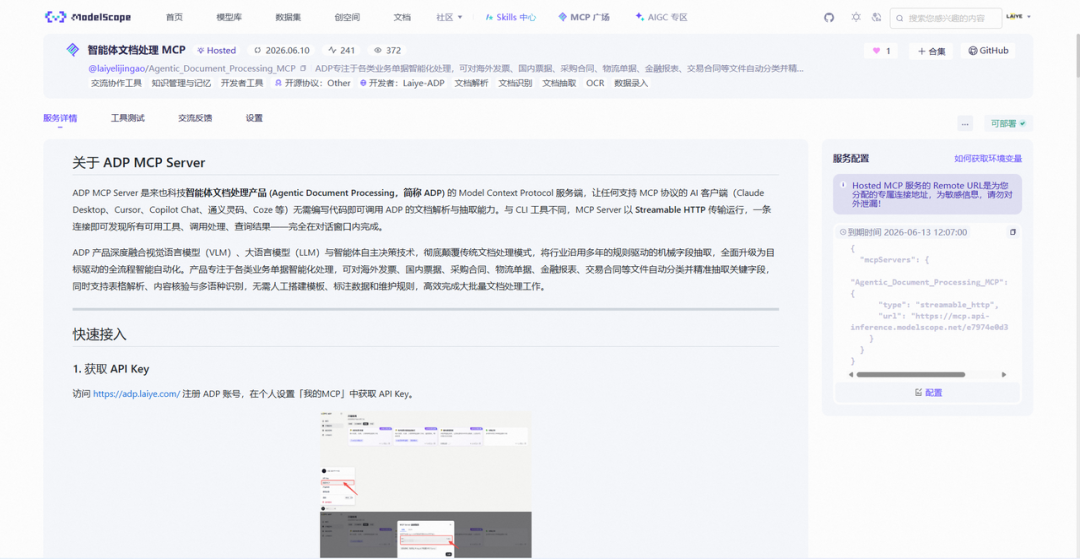
Task: Open Skills 中心
Action: 510,17
